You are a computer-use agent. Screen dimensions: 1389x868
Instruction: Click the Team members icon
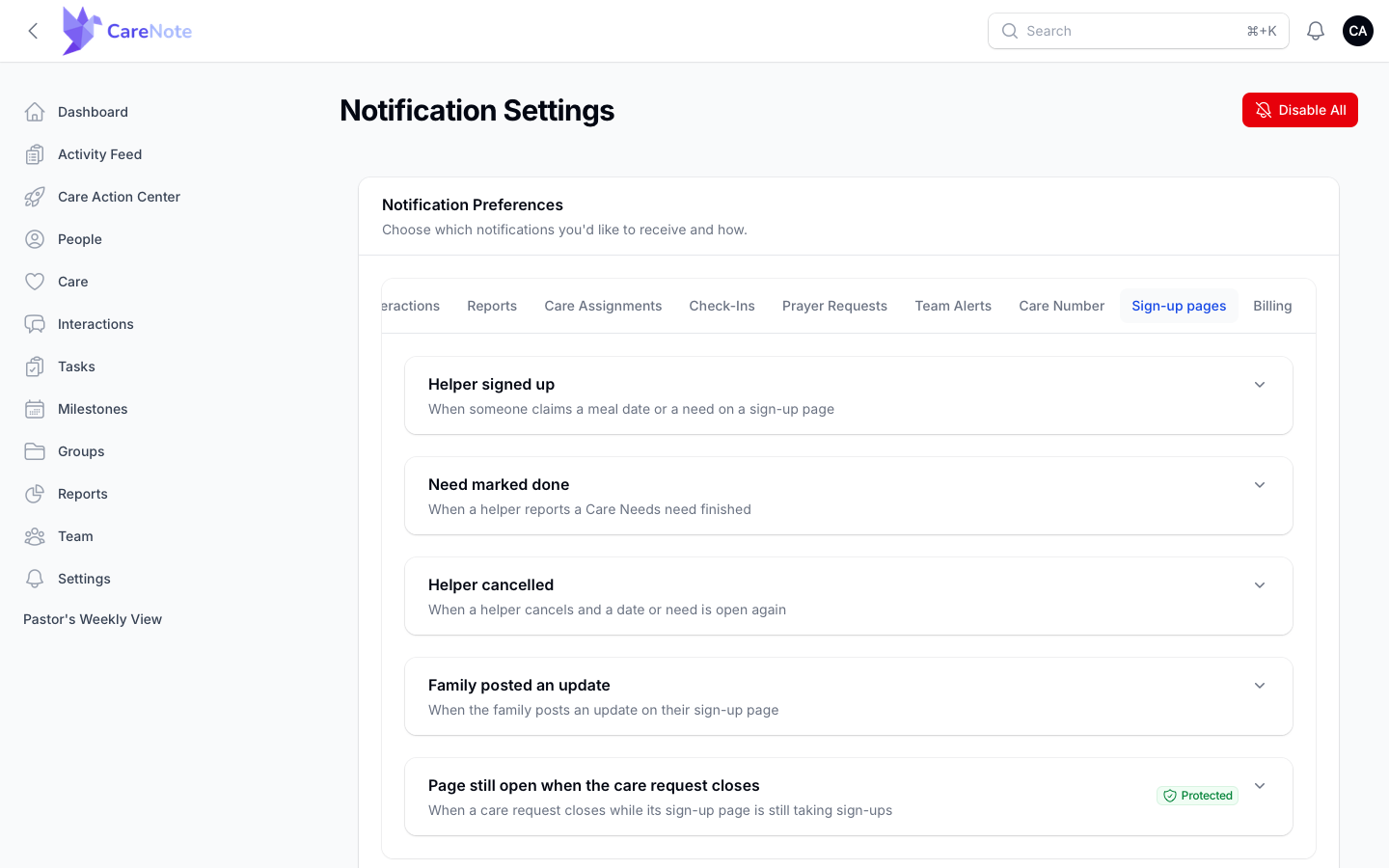pyautogui.click(x=35, y=536)
